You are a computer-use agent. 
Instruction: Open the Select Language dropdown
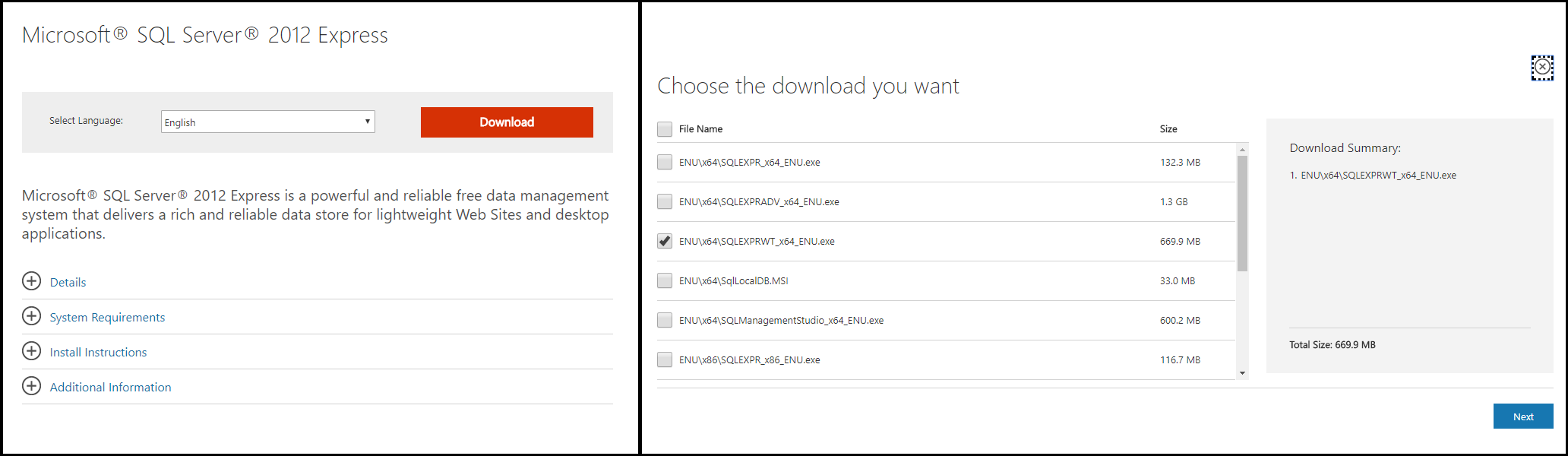click(267, 122)
